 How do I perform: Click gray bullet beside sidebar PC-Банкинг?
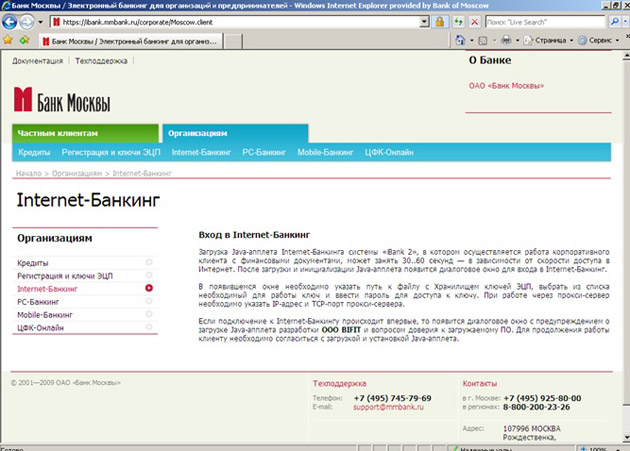tap(149, 301)
